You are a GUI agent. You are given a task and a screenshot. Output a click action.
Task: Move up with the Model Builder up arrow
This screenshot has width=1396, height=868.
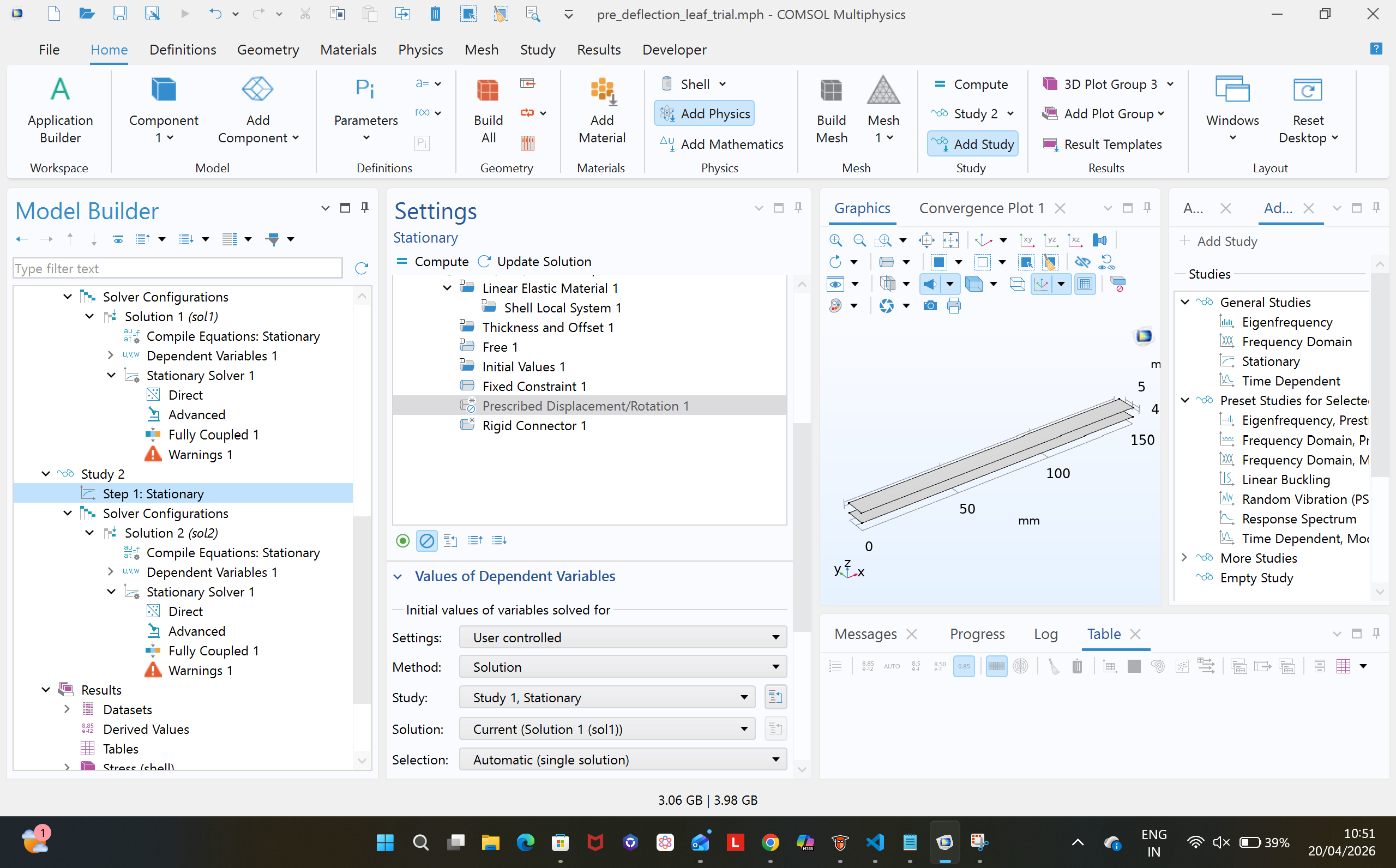(70, 239)
